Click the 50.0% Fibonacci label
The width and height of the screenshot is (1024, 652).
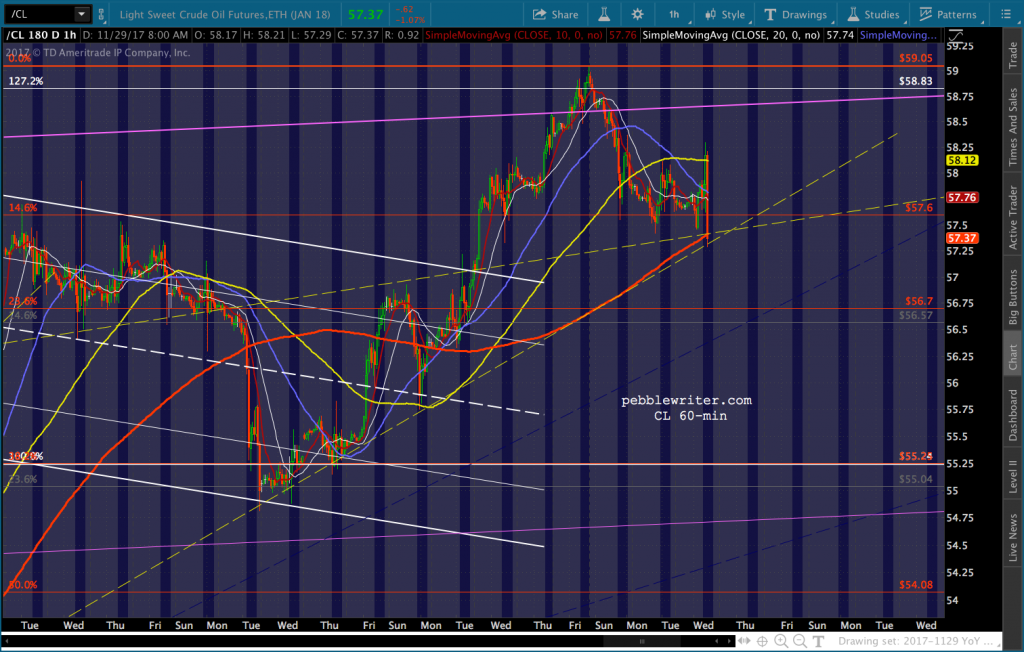tap(23, 585)
